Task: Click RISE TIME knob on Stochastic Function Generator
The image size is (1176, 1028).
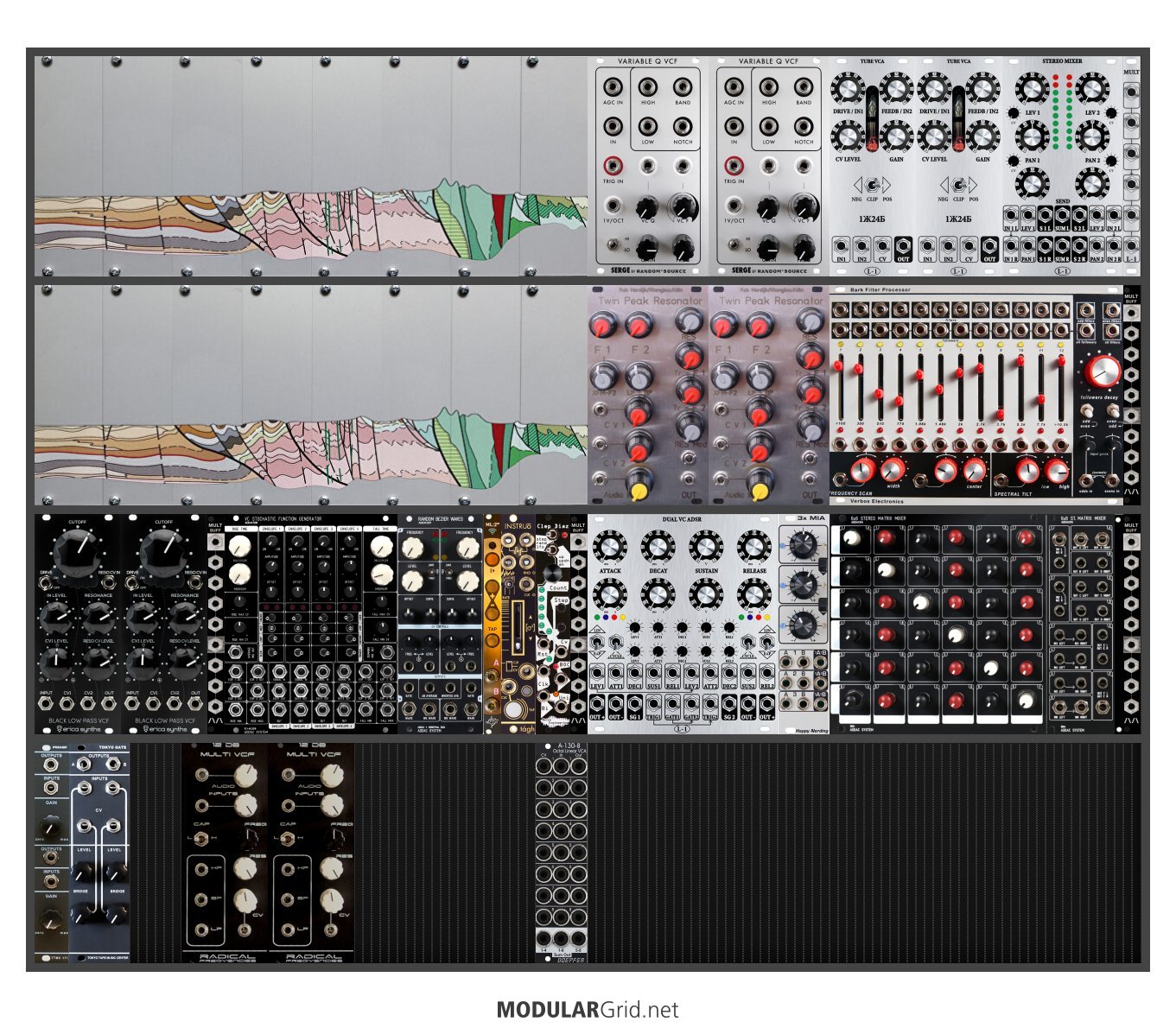Action: coord(241,544)
